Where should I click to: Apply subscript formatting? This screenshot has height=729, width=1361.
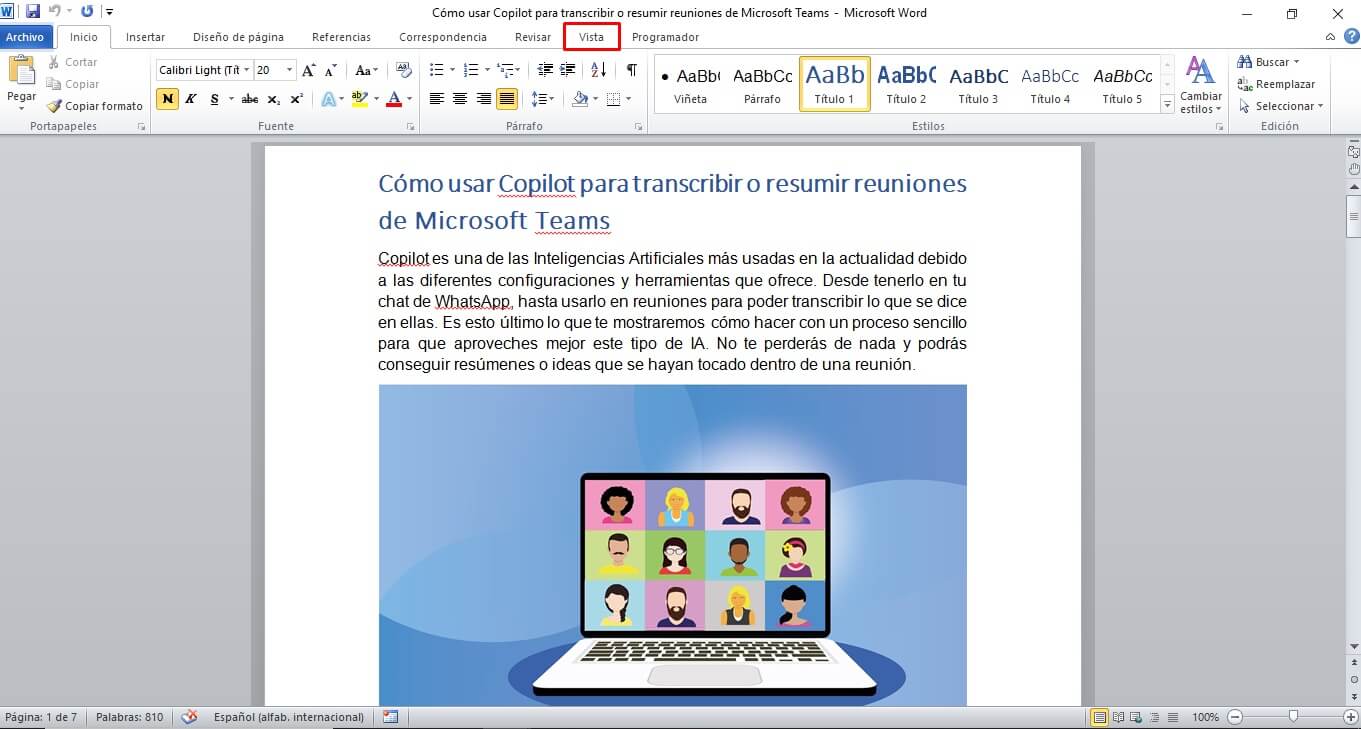274,99
